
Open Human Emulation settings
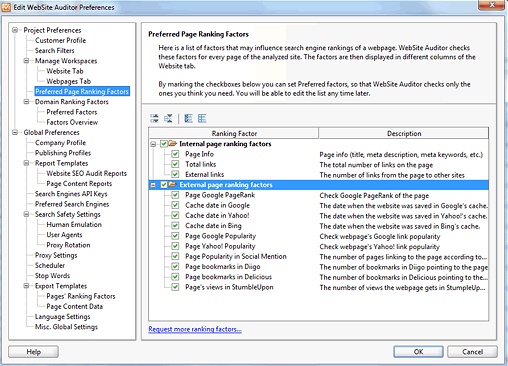click(74, 225)
